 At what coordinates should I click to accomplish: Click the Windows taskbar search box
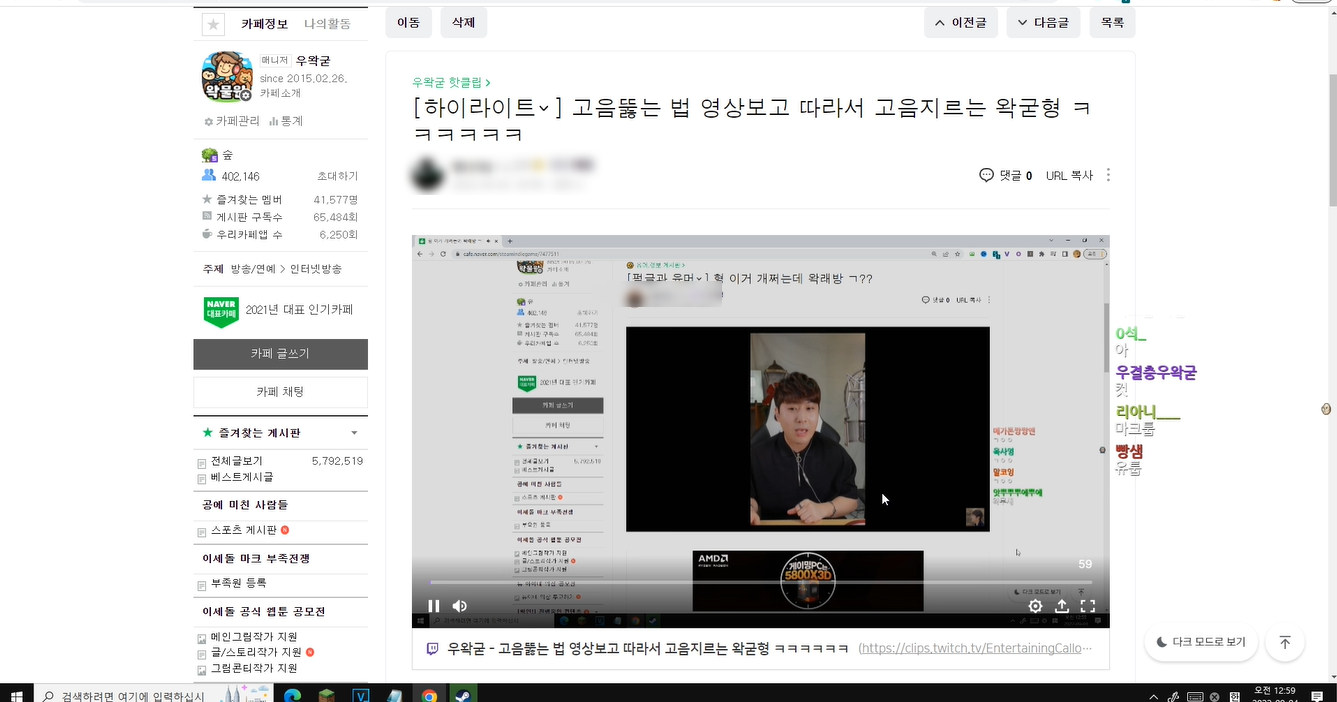(x=152, y=695)
